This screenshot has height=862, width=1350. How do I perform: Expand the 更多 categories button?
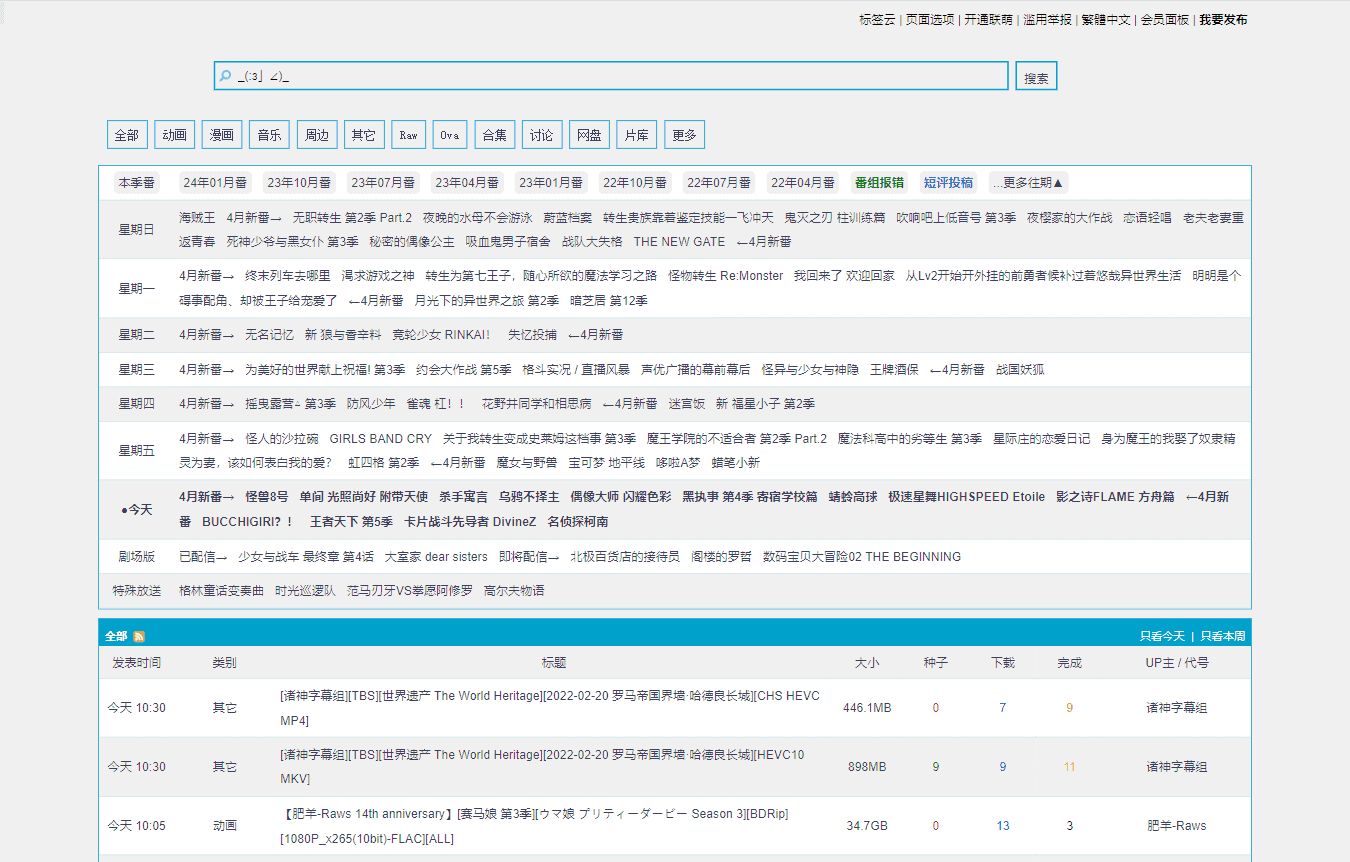click(685, 135)
